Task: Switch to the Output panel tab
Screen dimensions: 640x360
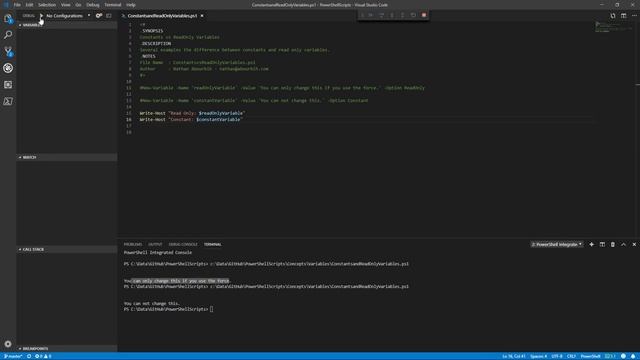Action: [x=155, y=244]
